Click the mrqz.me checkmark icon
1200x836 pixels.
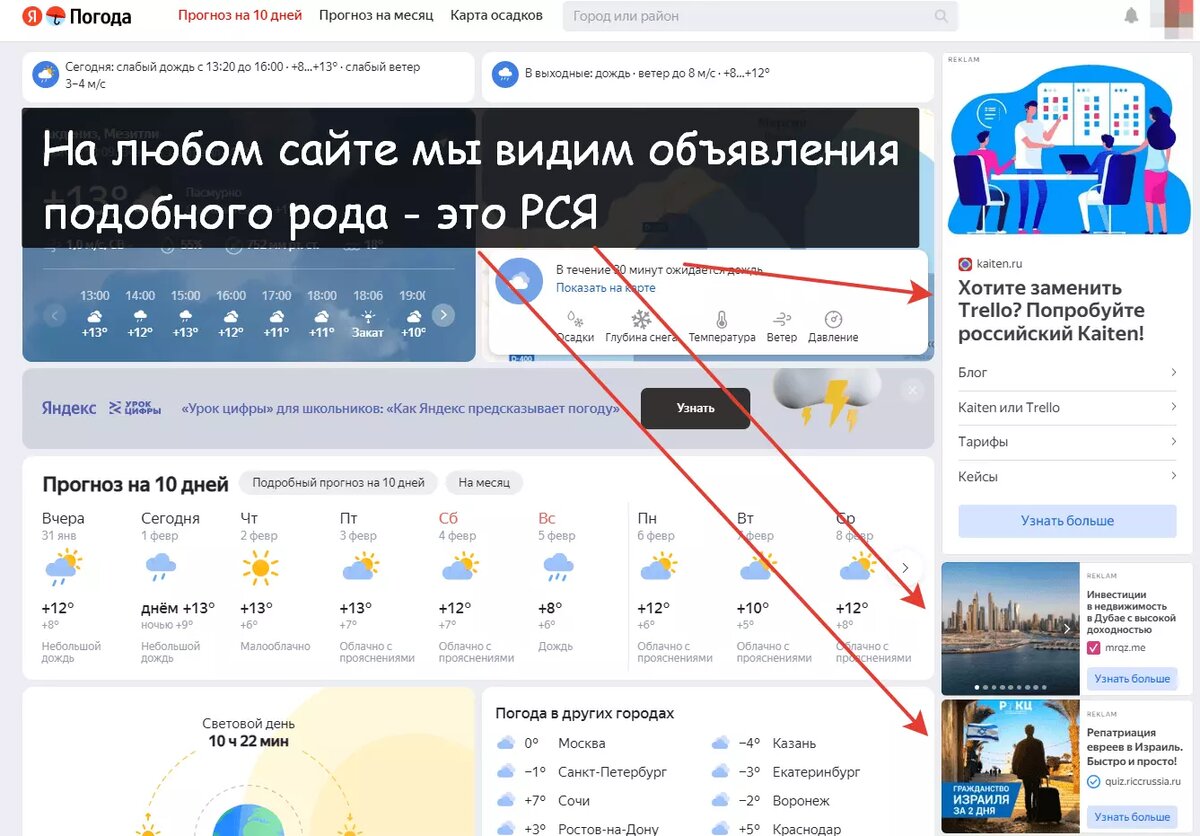pos(1093,648)
